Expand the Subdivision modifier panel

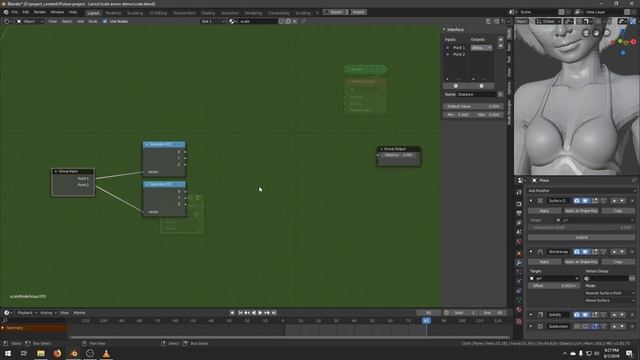531,326
